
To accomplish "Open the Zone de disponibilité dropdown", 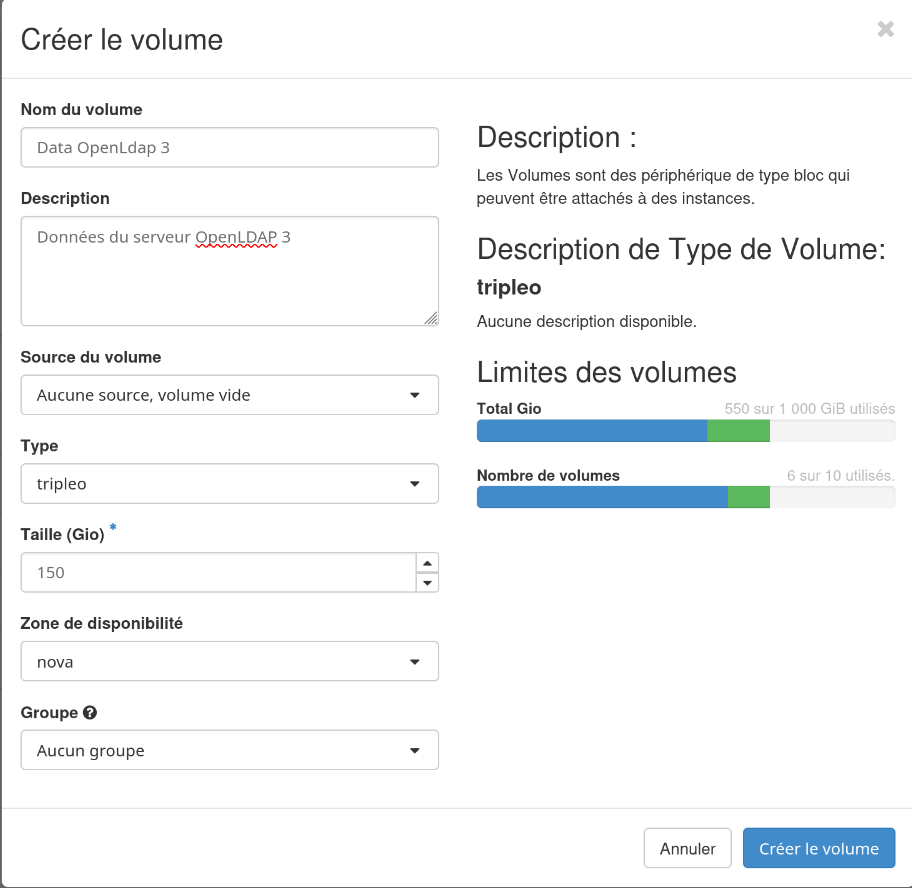I will click(x=229, y=661).
